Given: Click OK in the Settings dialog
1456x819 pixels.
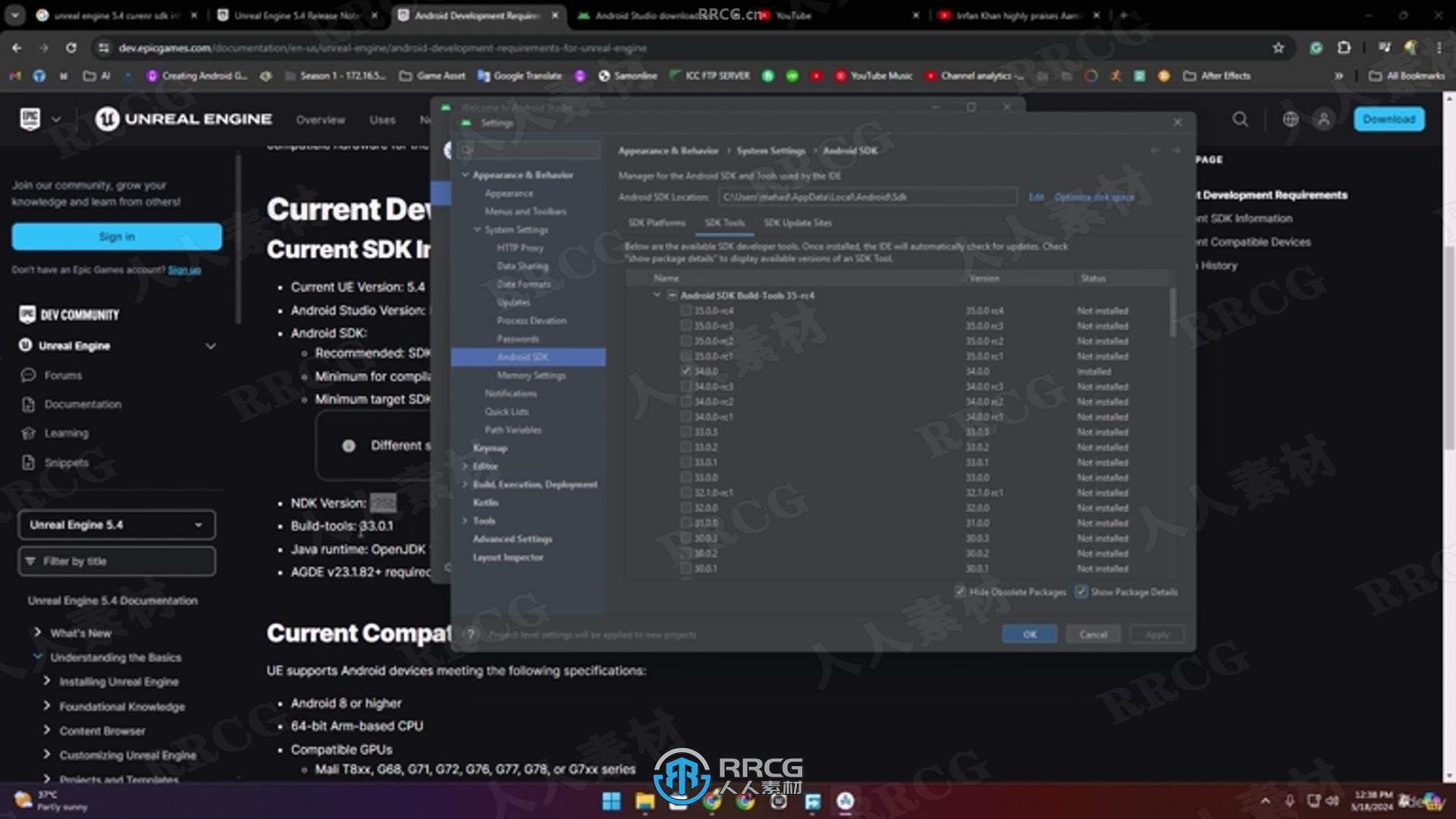Looking at the screenshot, I should (x=1029, y=634).
